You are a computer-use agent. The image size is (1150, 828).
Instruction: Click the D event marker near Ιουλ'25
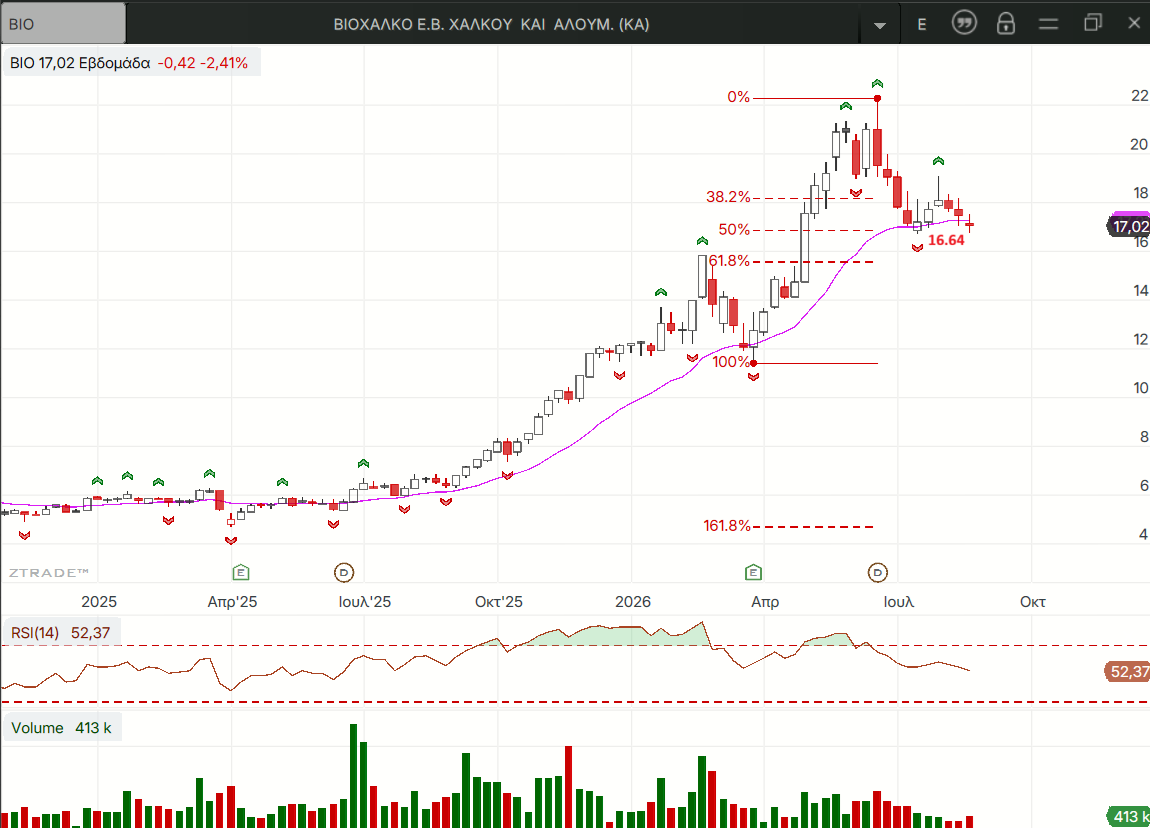(344, 572)
